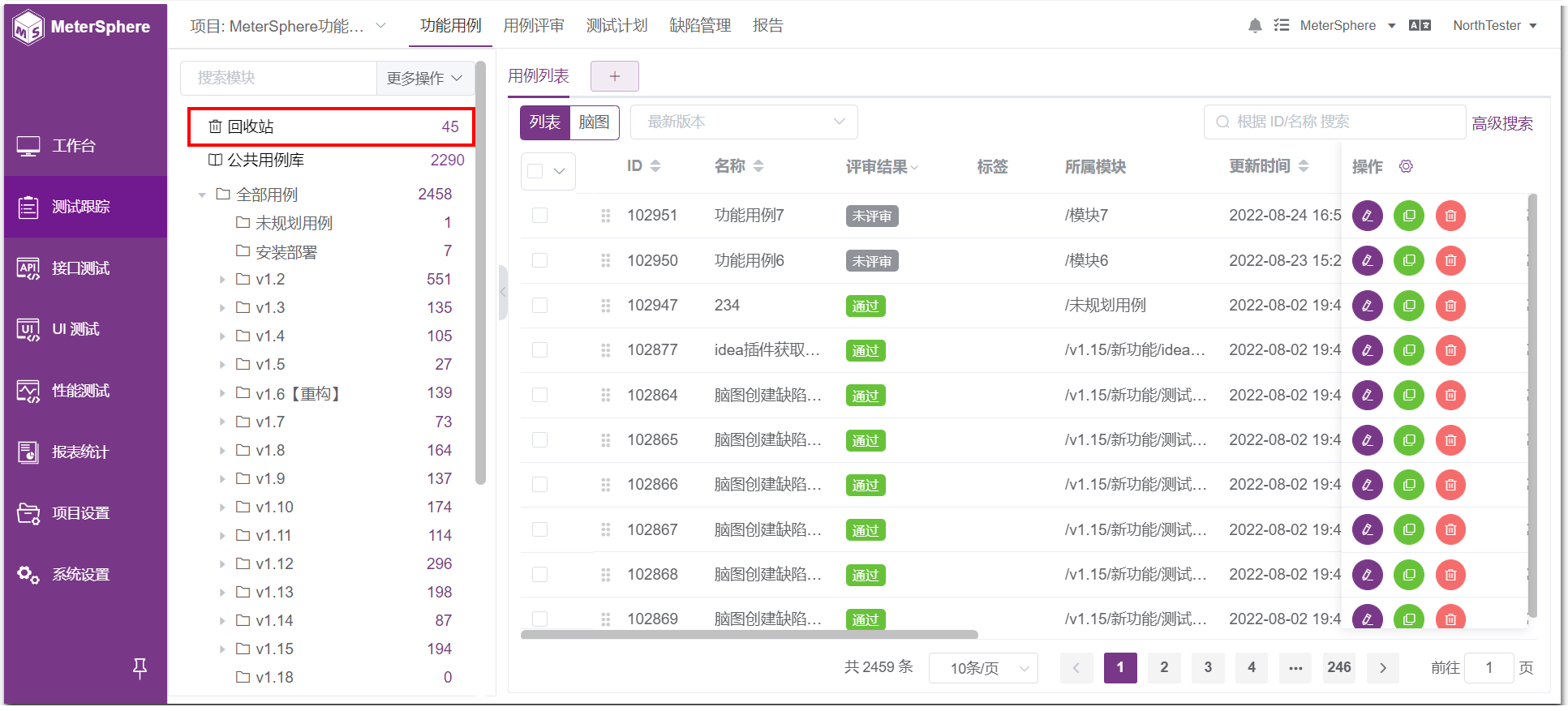1568x711 pixels.
Task: Copy test case 102877
Action: [x=1409, y=350]
